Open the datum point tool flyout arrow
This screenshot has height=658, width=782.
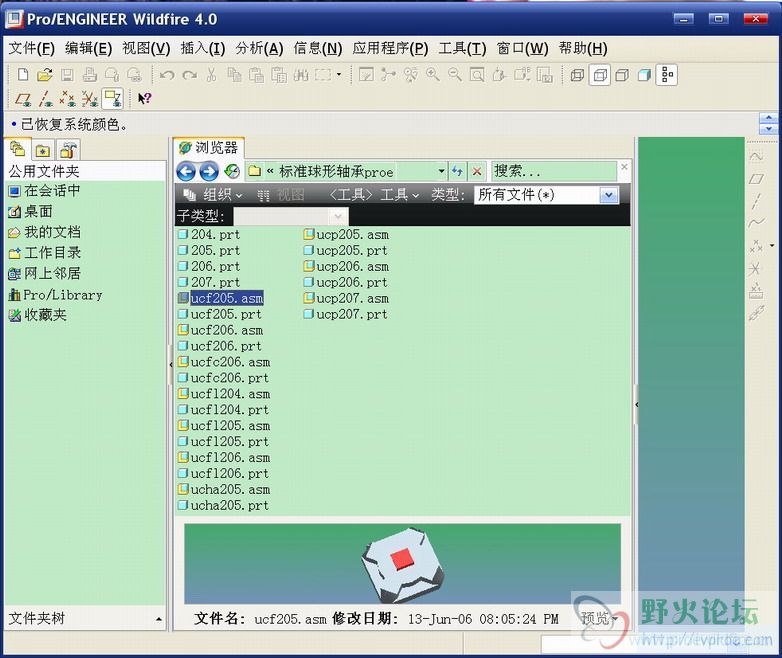click(x=772, y=245)
